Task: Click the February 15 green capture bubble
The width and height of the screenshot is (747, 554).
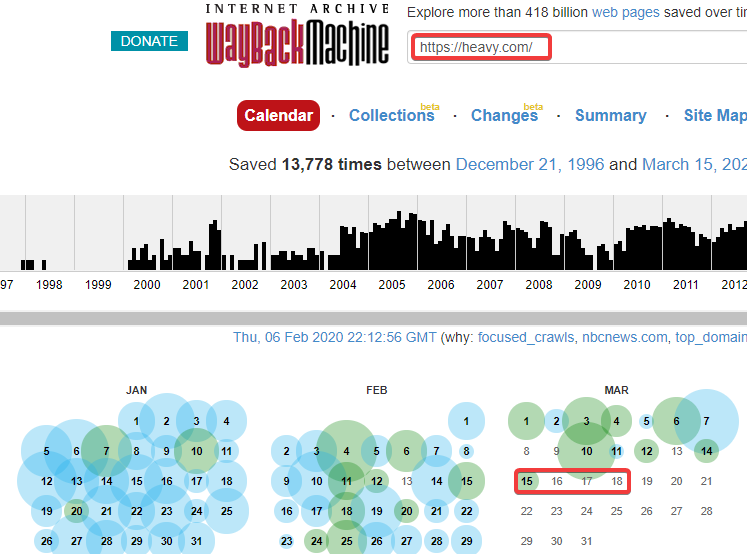Action: [x=466, y=481]
